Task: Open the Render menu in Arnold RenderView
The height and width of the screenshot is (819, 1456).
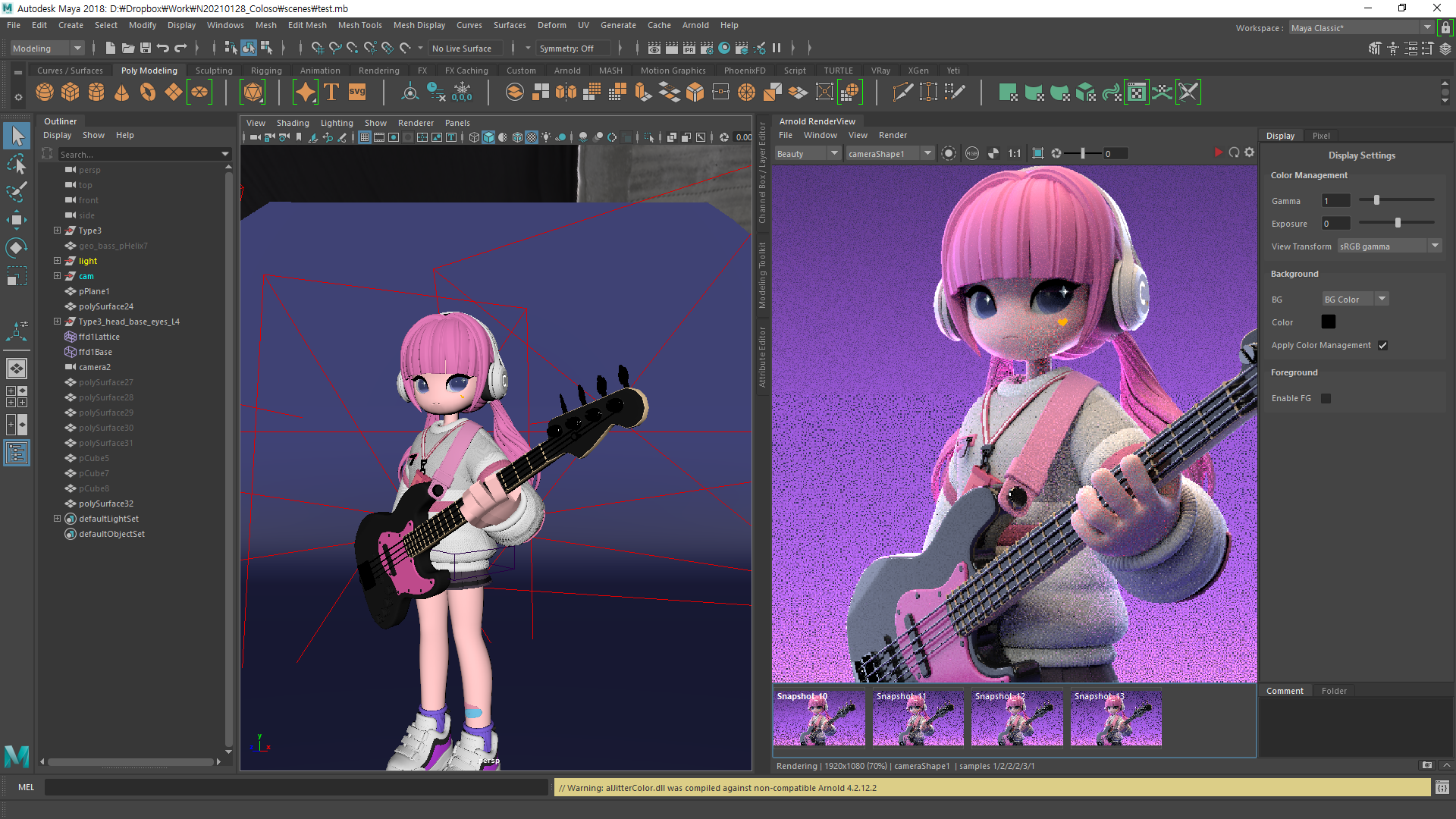Action: tap(893, 135)
